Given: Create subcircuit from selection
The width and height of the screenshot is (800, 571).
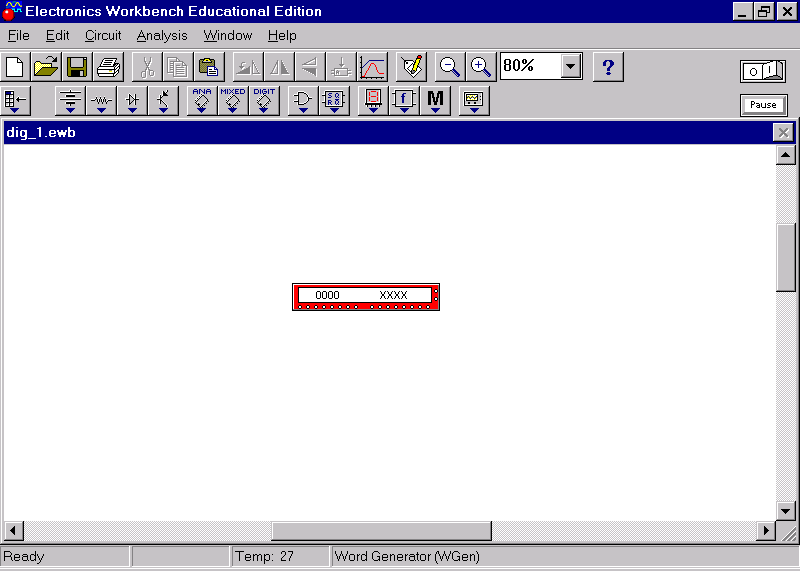Looking at the screenshot, I should click(x=341, y=67).
